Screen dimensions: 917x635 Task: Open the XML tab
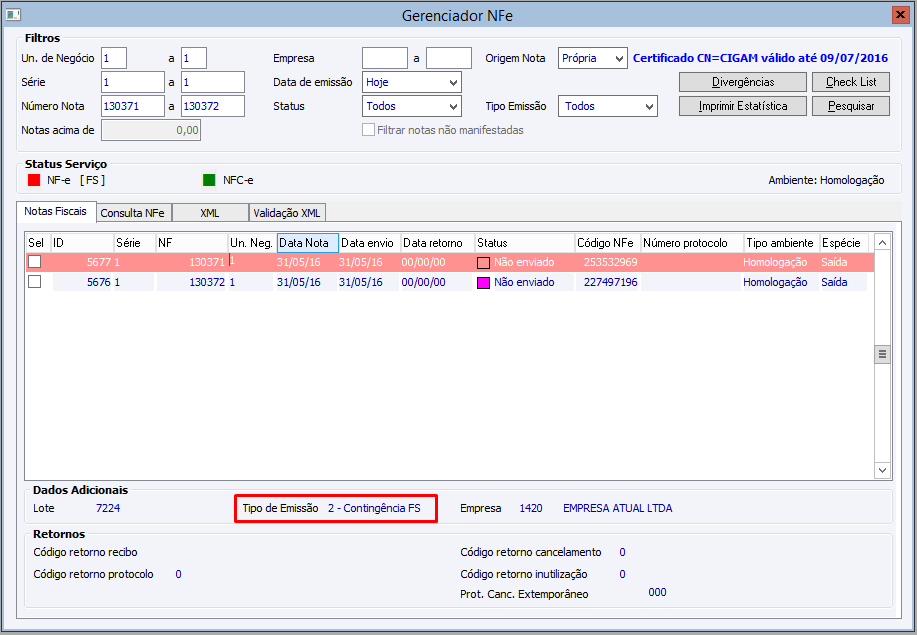[x=210, y=213]
